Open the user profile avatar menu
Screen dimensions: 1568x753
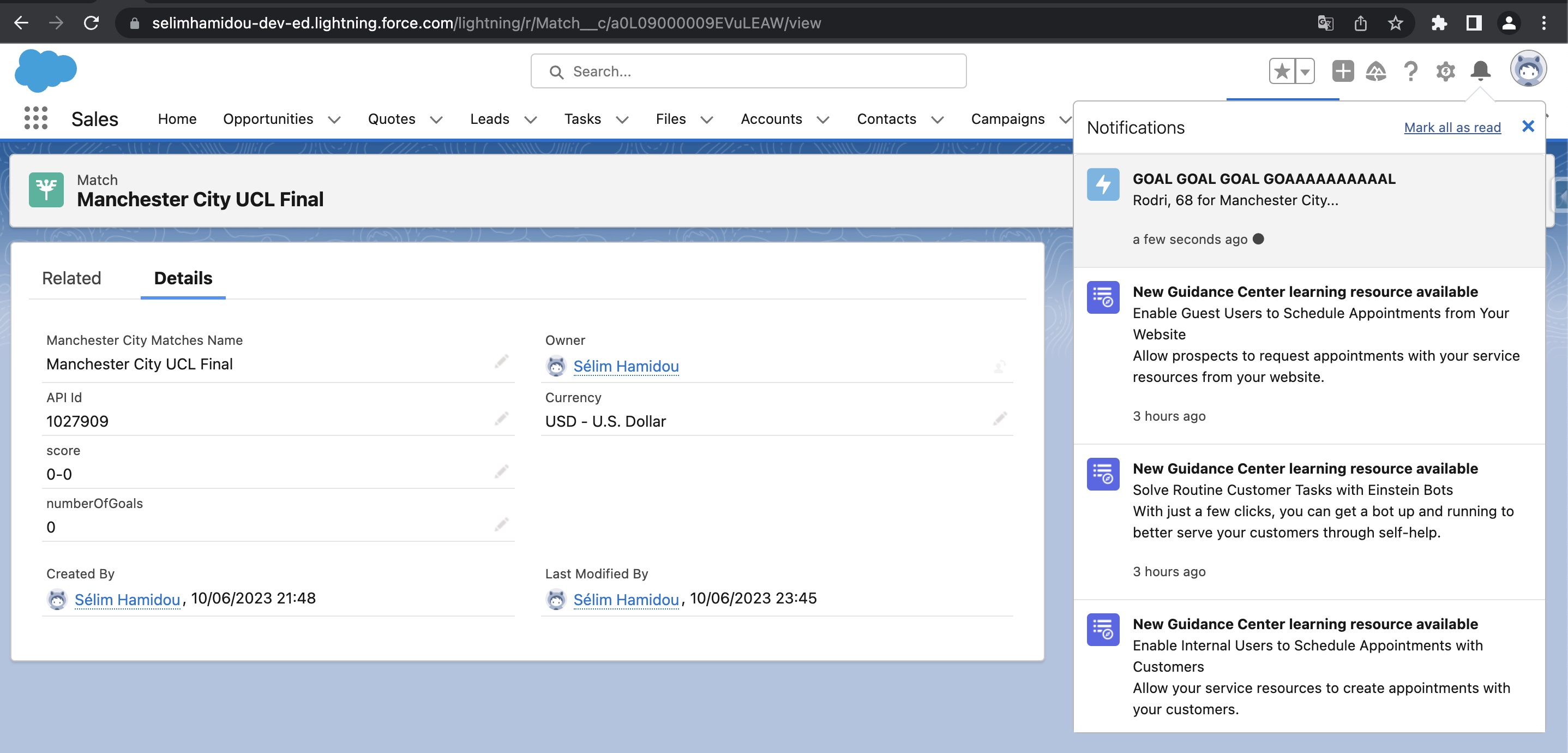(x=1528, y=69)
